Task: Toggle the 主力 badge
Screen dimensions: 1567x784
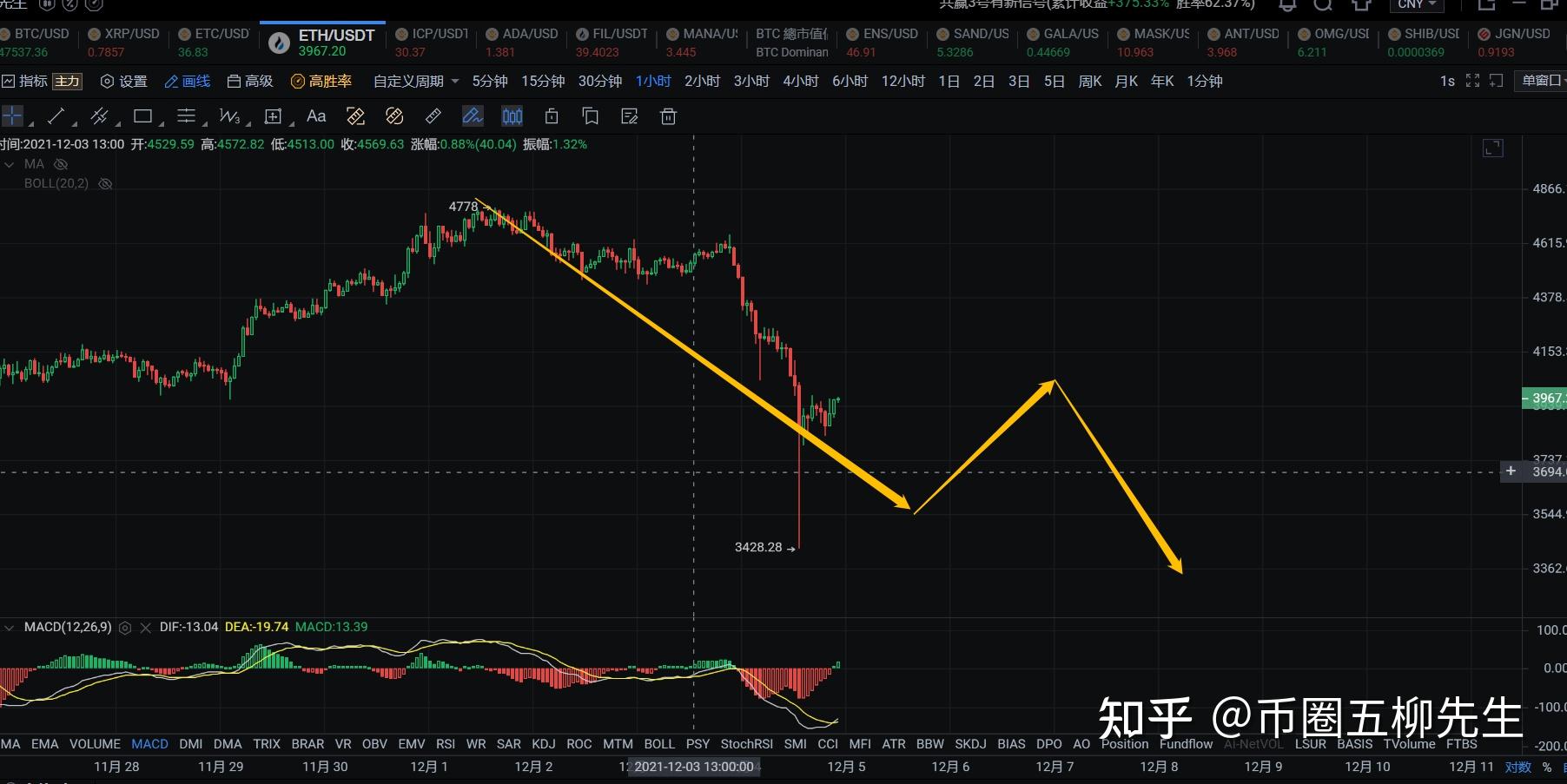Action: pos(67,81)
